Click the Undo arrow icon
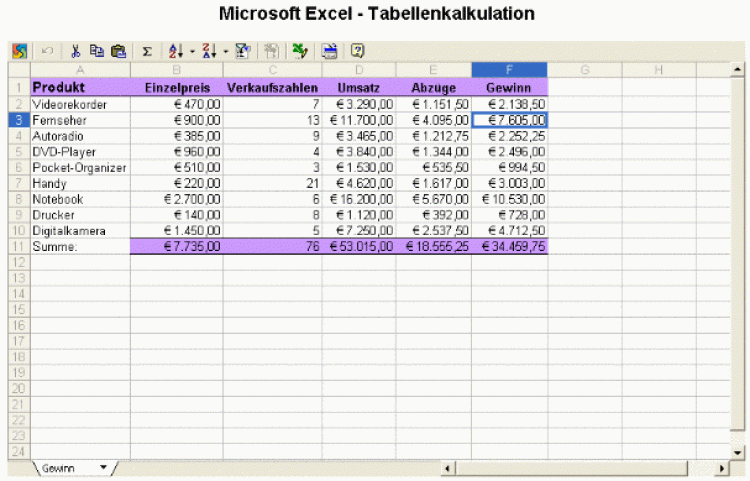The height and width of the screenshot is (481, 750). click(x=47, y=51)
